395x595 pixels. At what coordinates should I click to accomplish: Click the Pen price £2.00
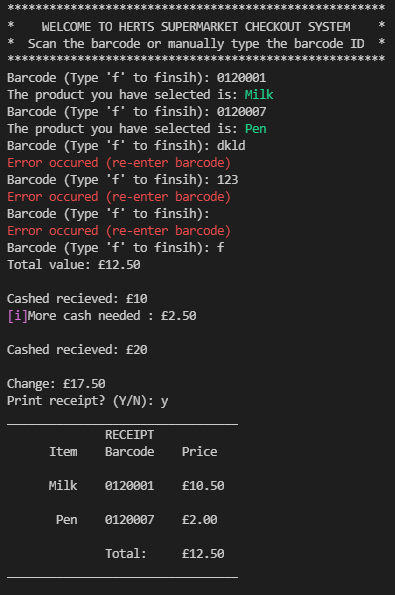coord(200,519)
